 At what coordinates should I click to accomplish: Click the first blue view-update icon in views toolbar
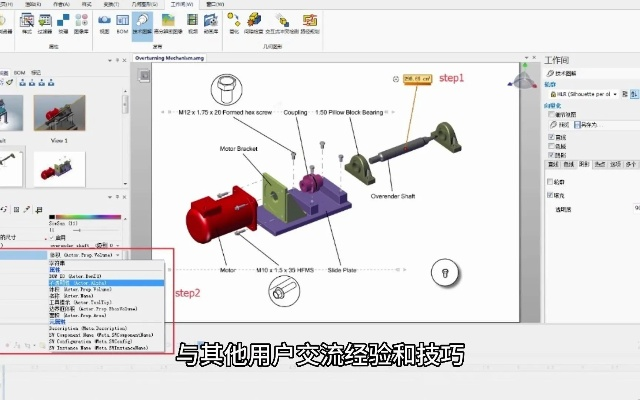pos(22,83)
